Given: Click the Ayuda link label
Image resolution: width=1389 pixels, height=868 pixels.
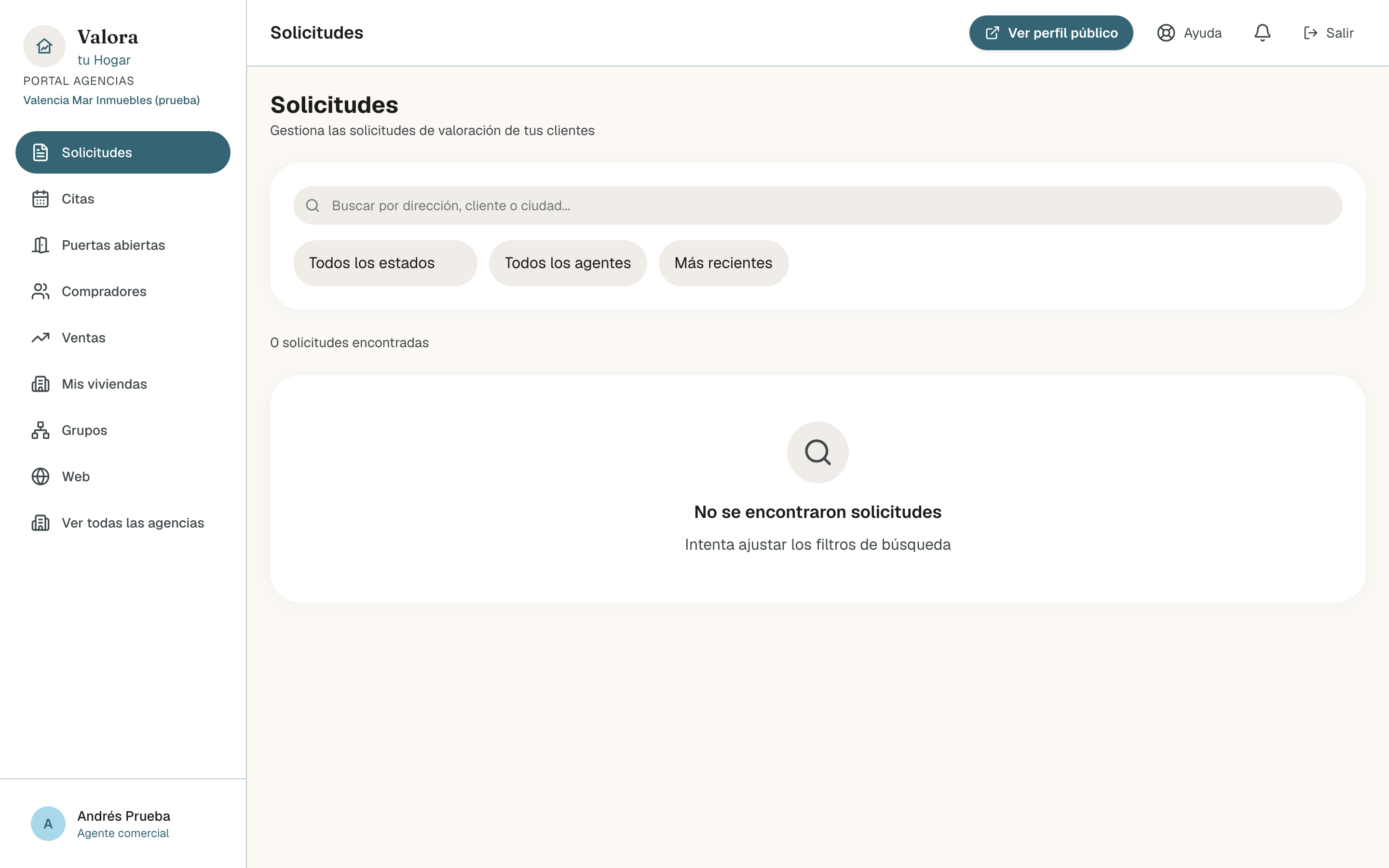Looking at the screenshot, I should (x=1202, y=33).
